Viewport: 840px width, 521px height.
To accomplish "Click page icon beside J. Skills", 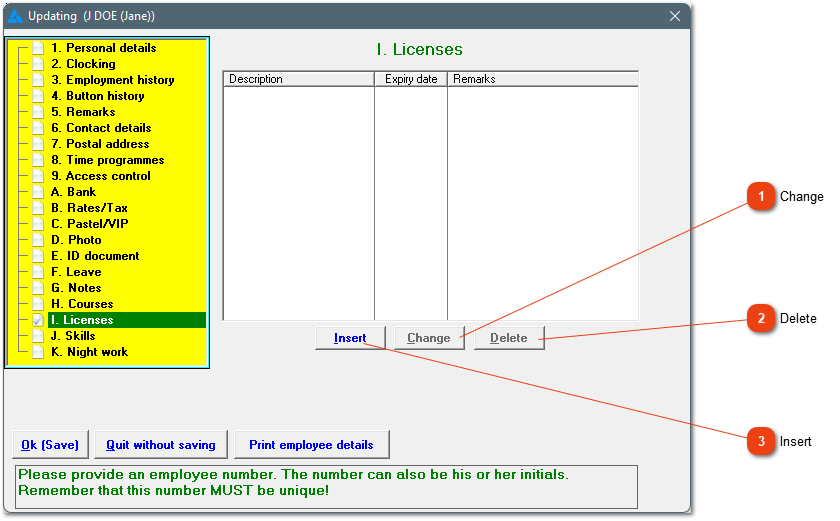I will (38, 336).
